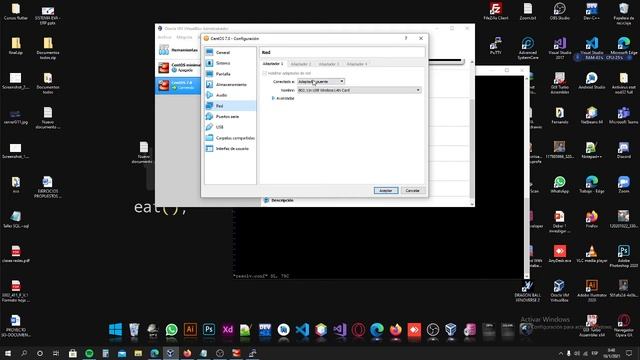Expand the Avanzadas section
Viewport: 640px width, 360px height.
point(283,98)
